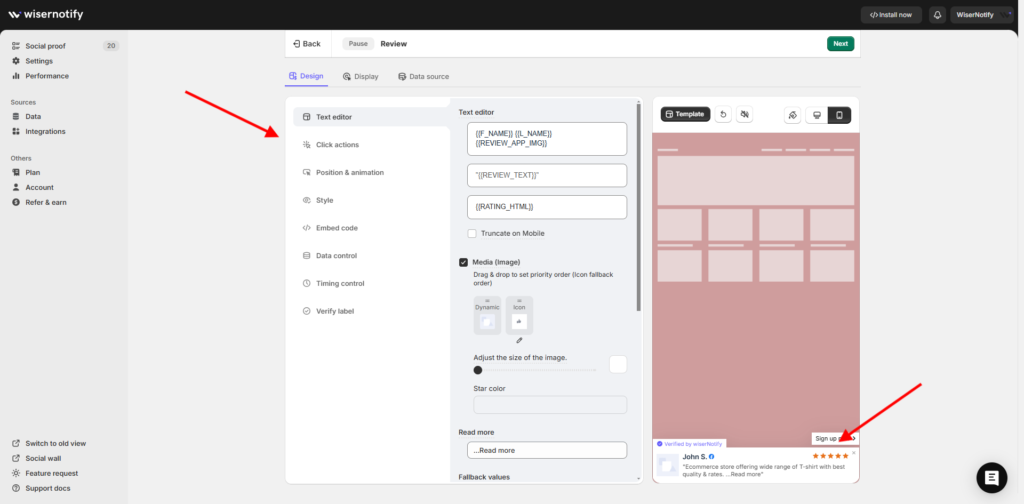Expand the Click actions section

(x=337, y=145)
